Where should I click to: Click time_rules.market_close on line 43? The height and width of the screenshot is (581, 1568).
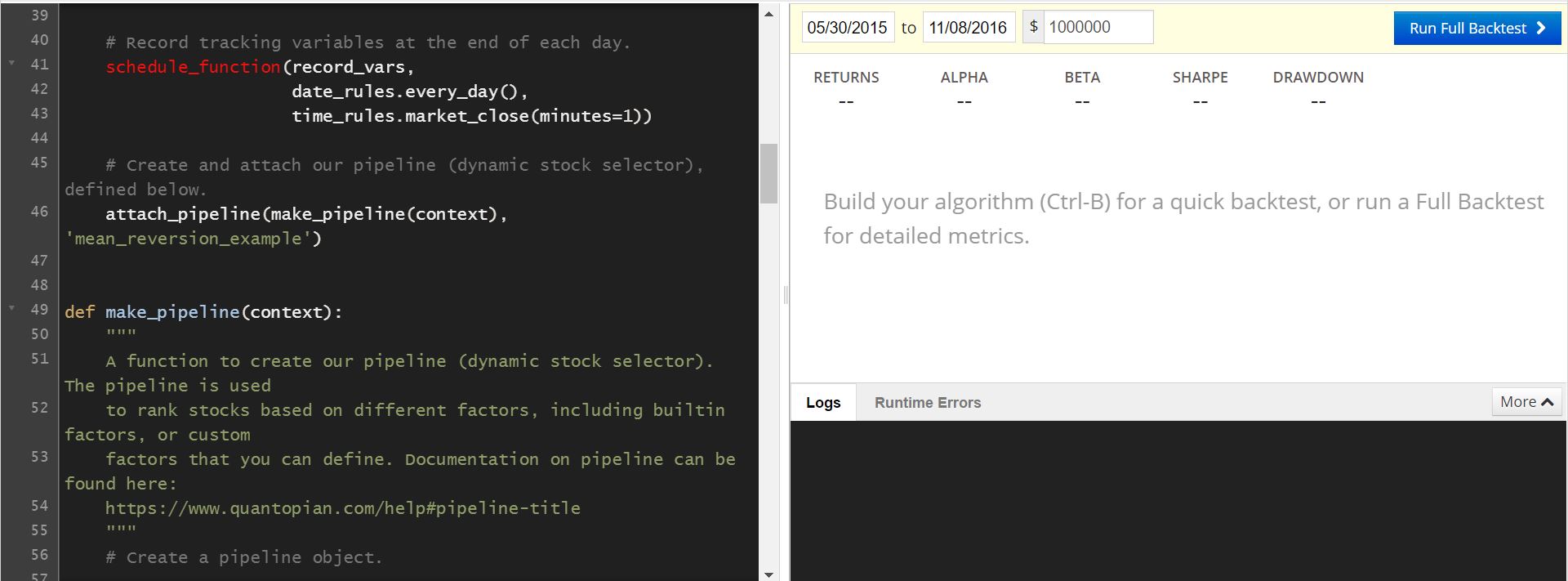tap(472, 116)
